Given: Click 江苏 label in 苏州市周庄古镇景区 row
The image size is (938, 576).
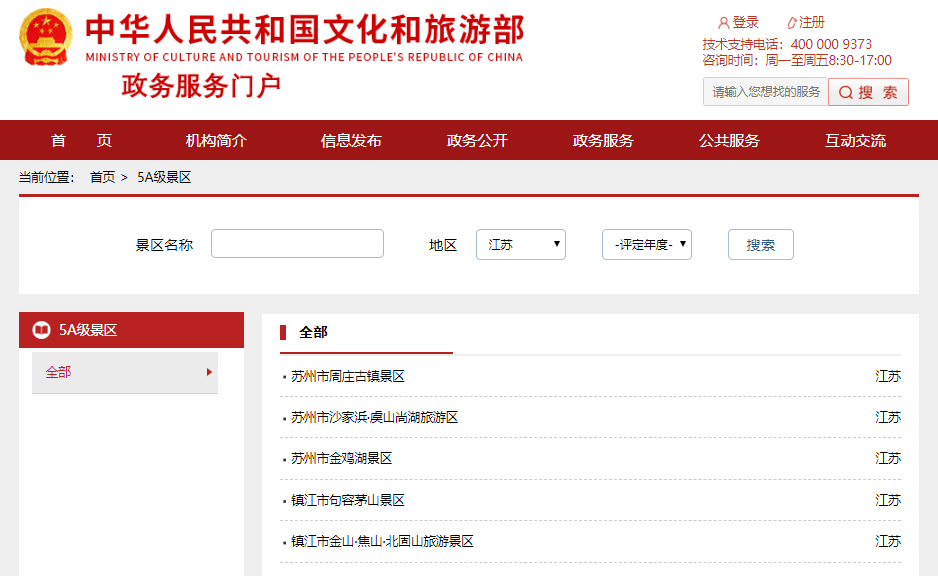Looking at the screenshot, I should [888, 376].
